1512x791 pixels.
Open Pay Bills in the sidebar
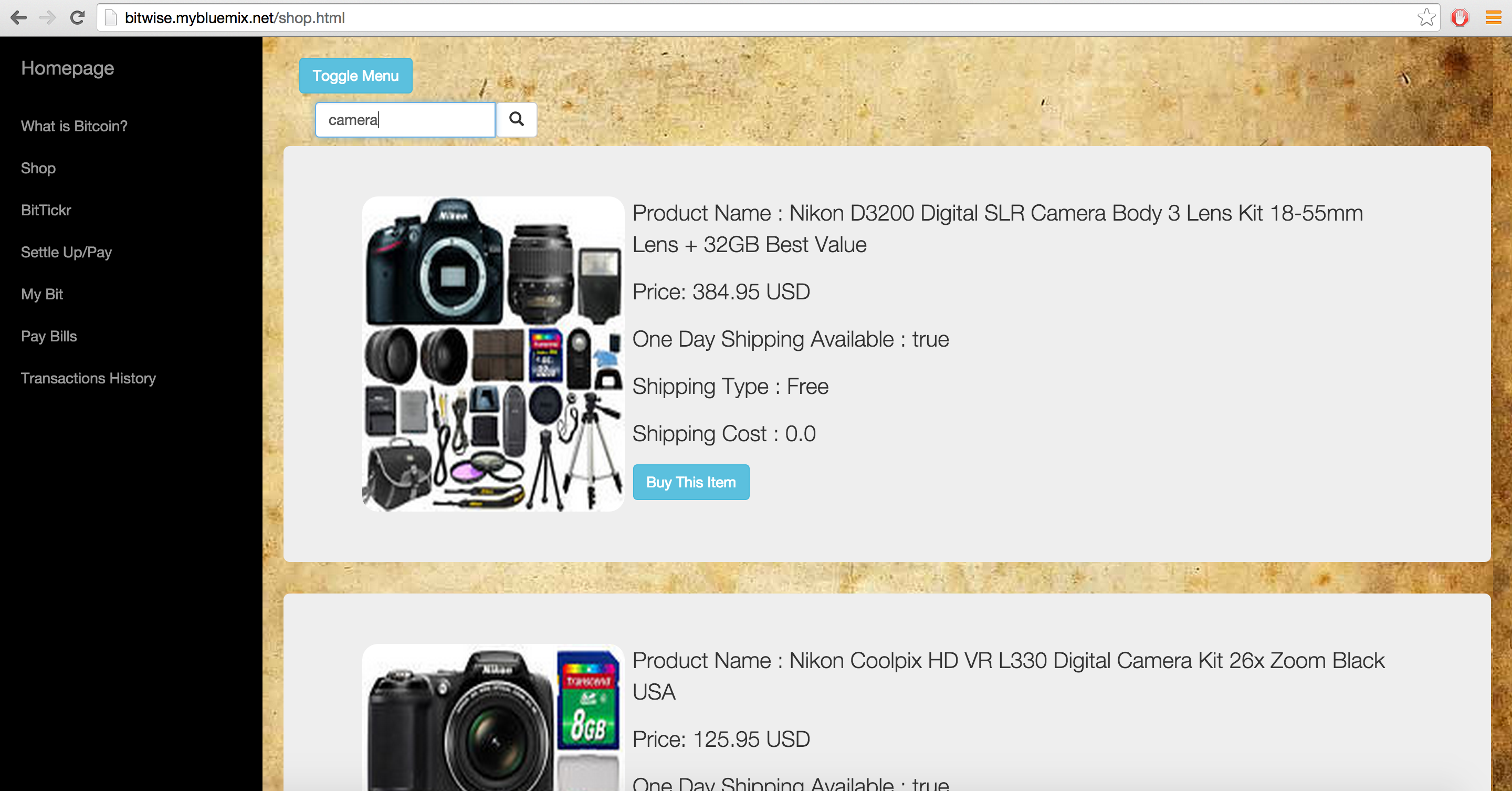[x=49, y=337]
